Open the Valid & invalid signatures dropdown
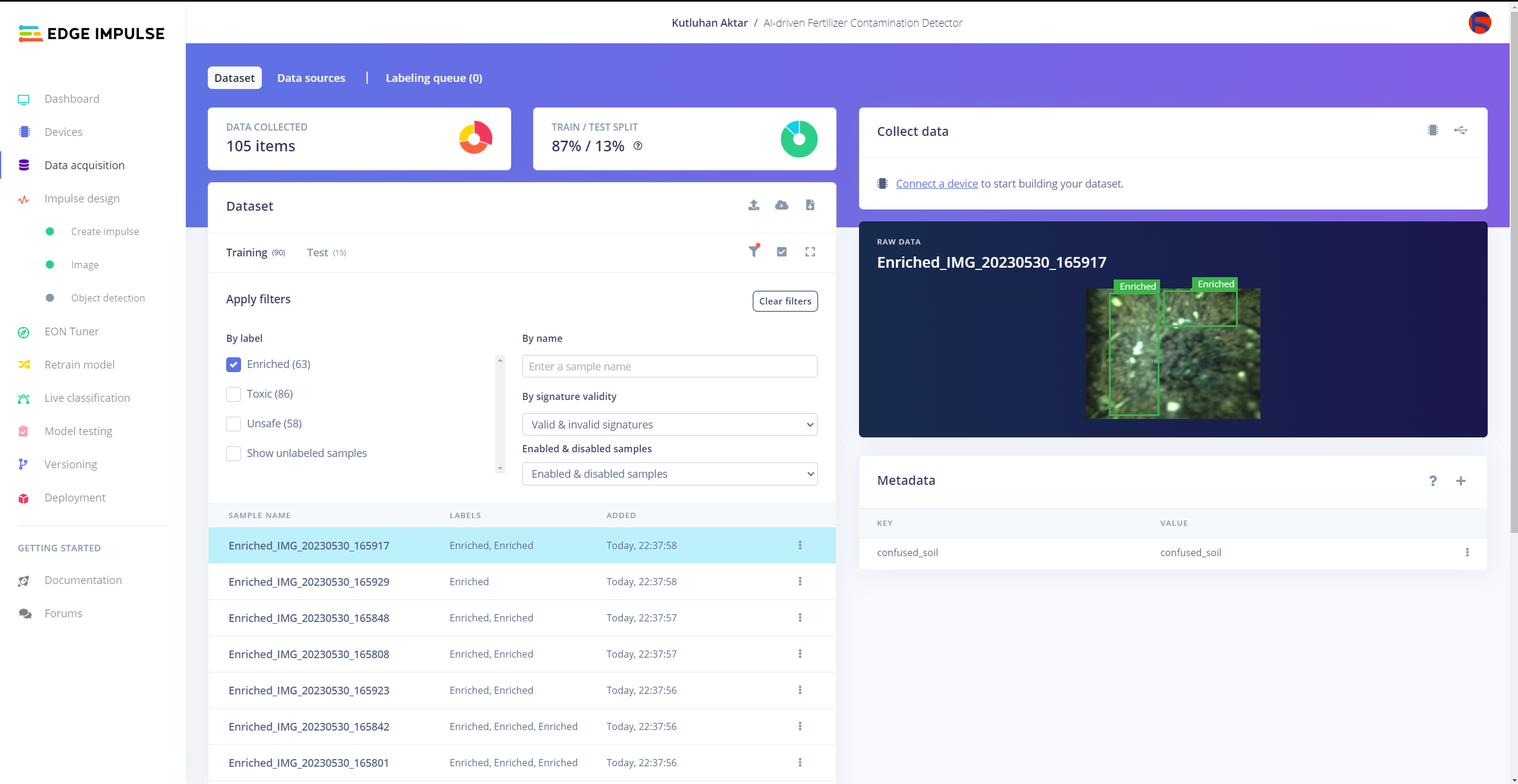1518x784 pixels. (x=669, y=424)
